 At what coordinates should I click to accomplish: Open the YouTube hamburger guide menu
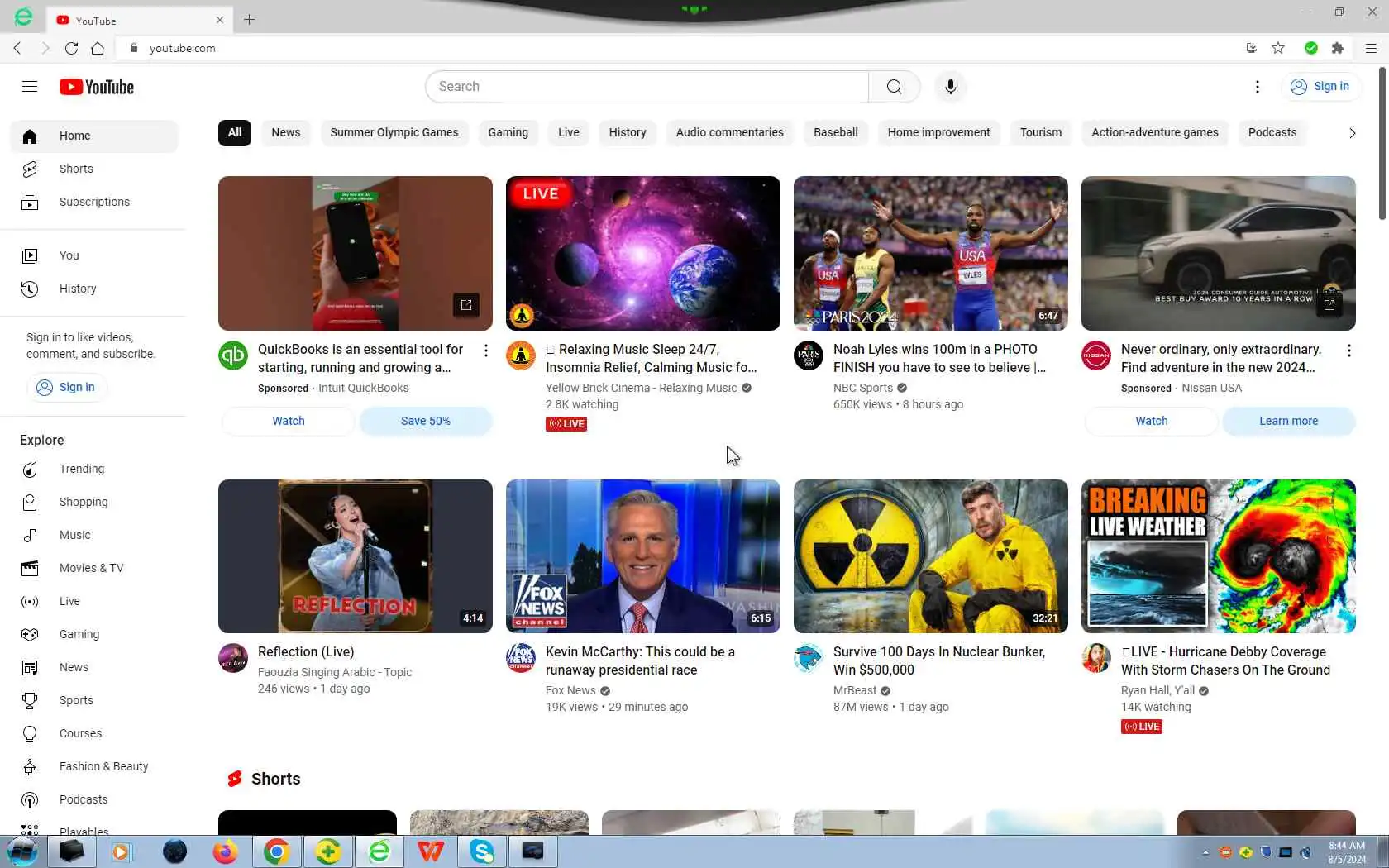click(30, 86)
